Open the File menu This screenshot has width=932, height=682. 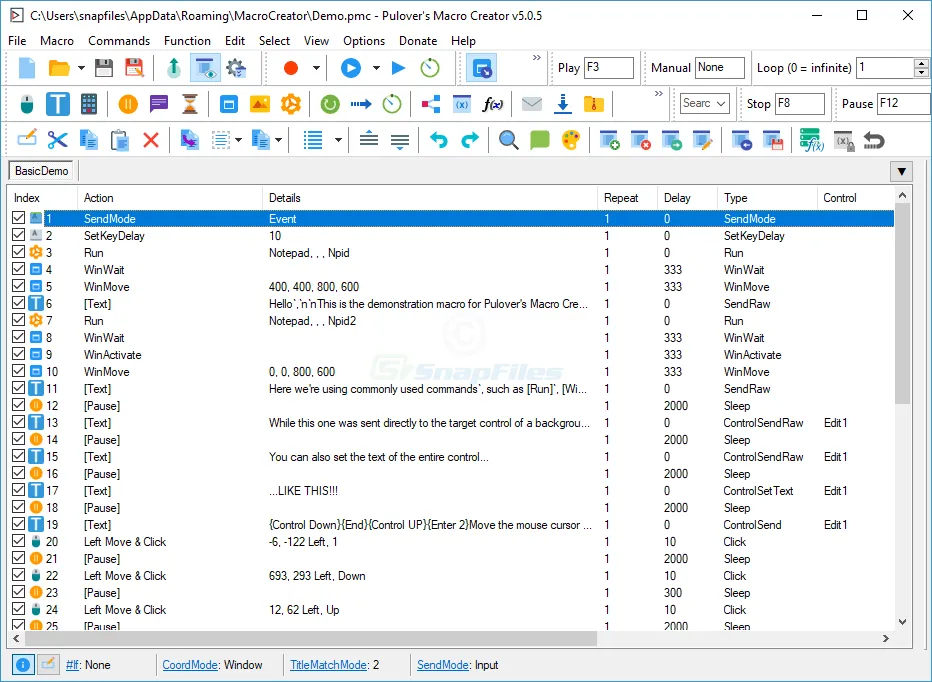pyautogui.click(x=17, y=40)
